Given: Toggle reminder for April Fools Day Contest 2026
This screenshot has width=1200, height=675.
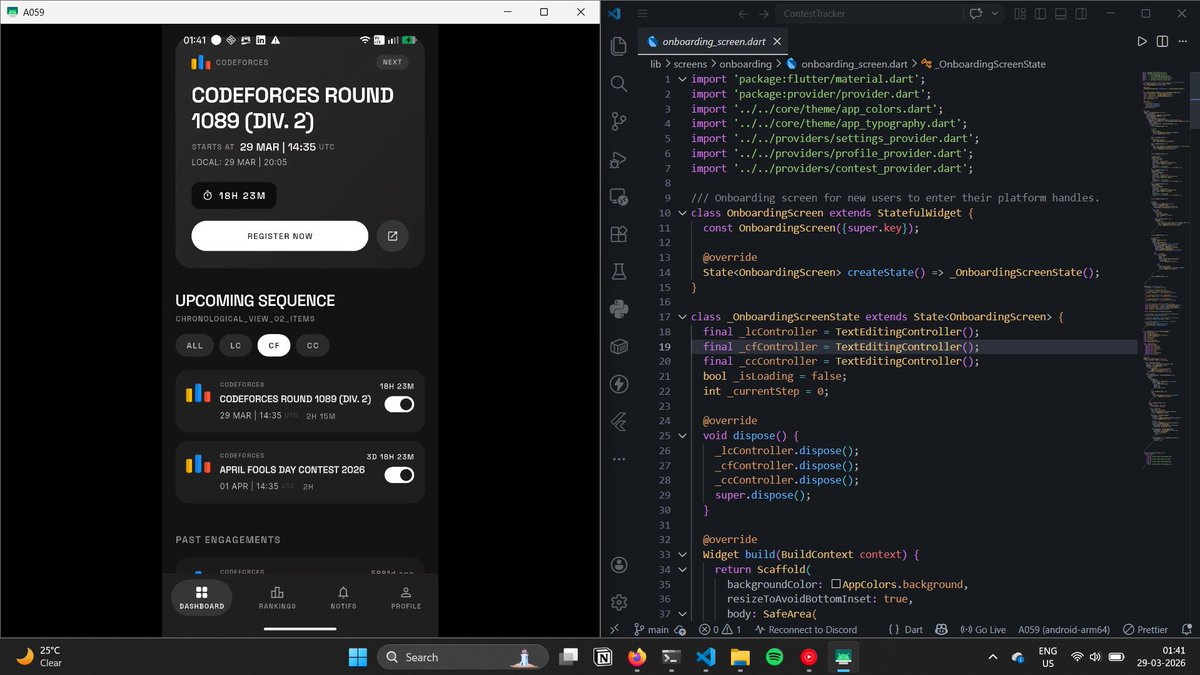Looking at the screenshot, I should (399, 475).
